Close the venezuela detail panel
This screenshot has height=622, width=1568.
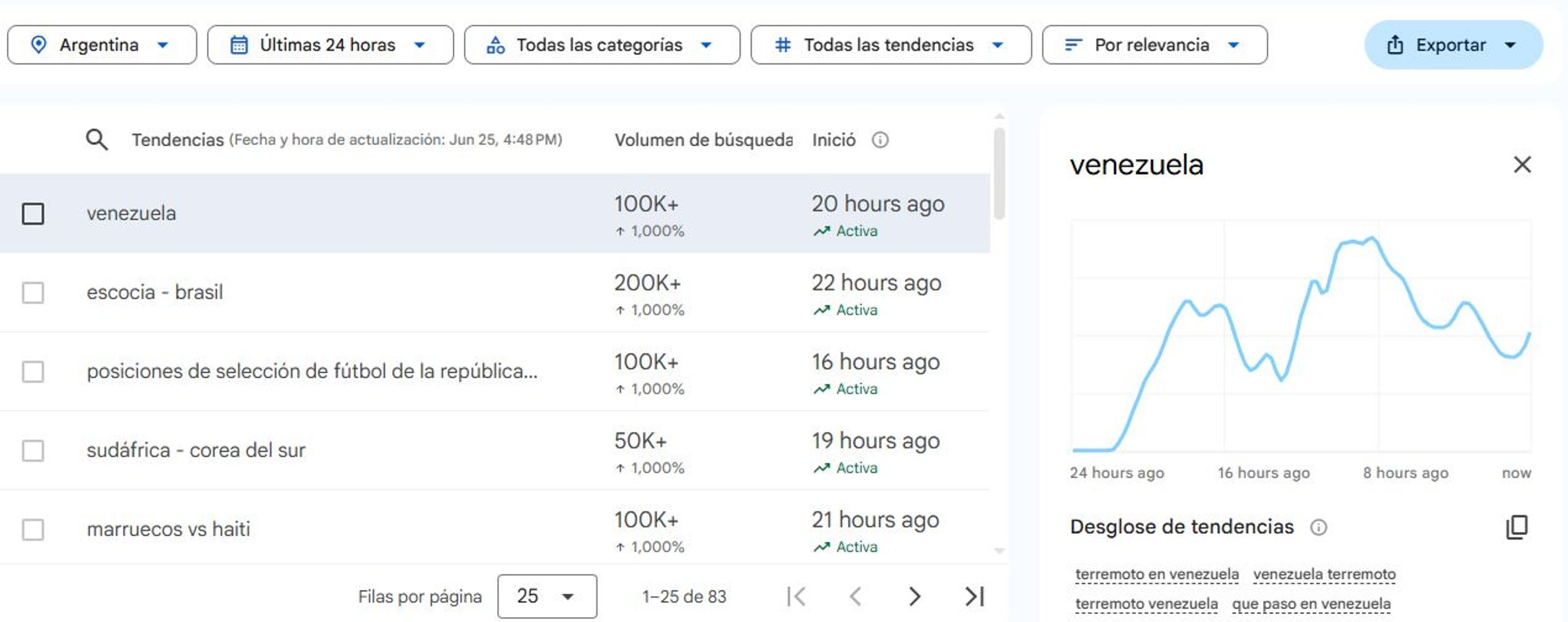[x=1522, y=165]
